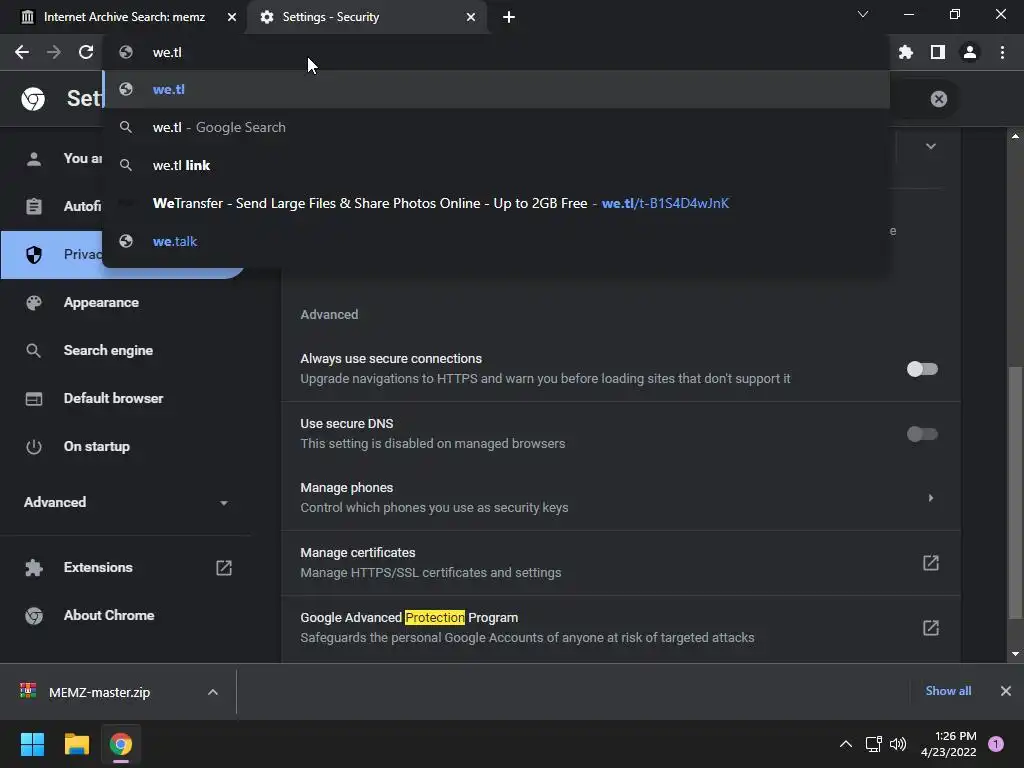Click the About Chrome logo icon
1024x768 pixels.
tap(33, 615)
